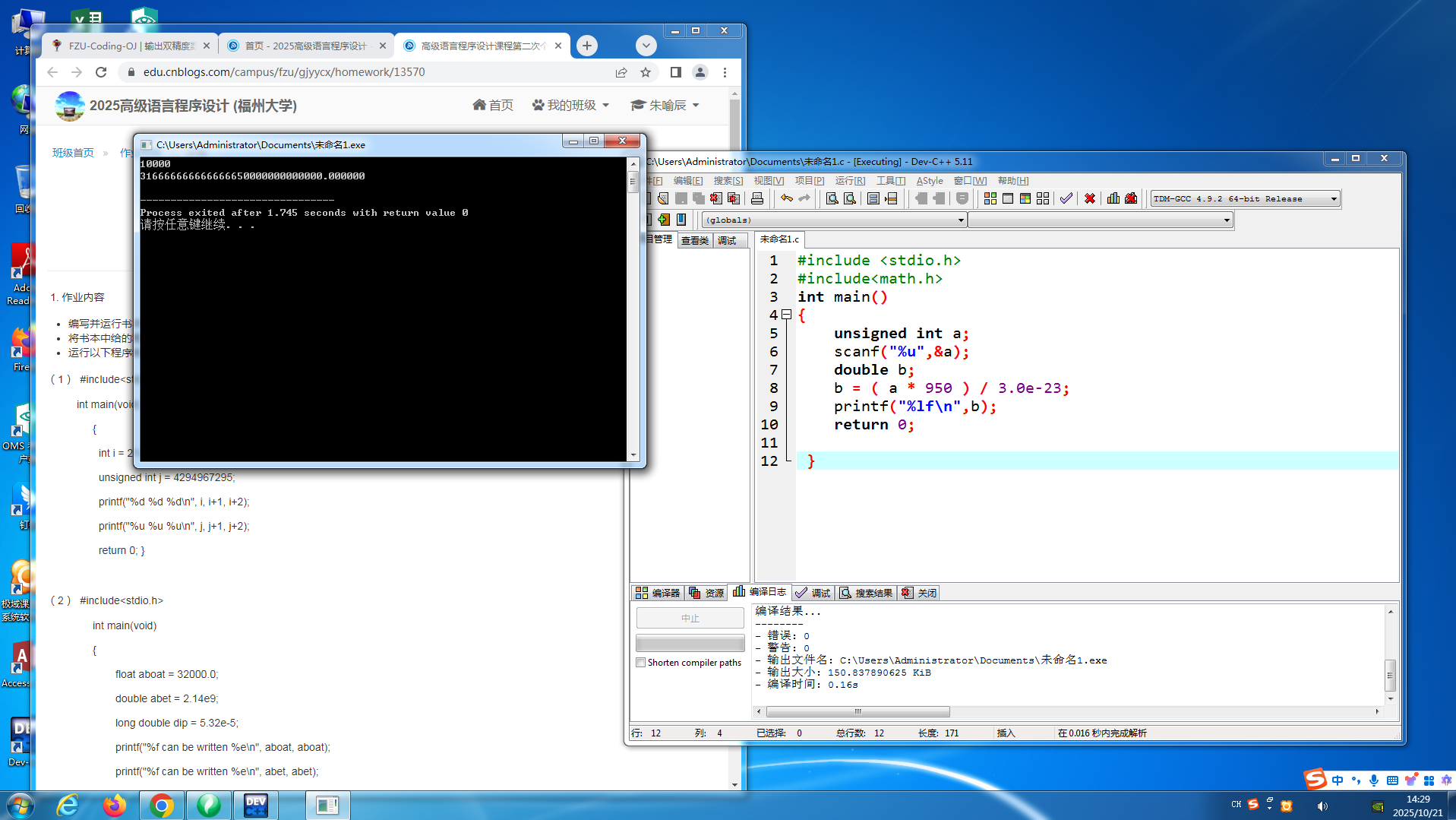
Task: Click the Find magnifier icon in toolbar
Action: pos(832,198)
